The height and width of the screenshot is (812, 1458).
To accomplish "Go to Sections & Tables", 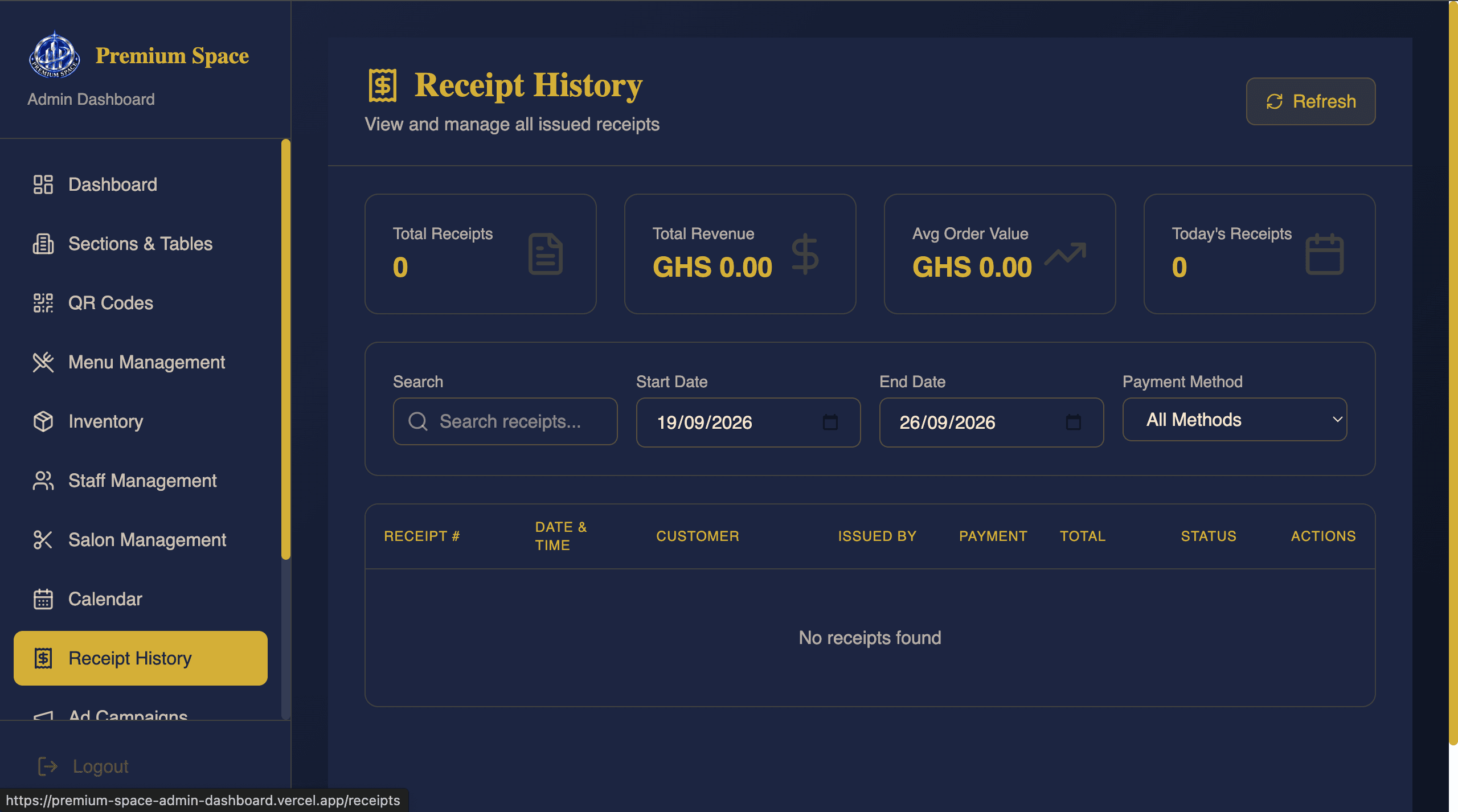I will tap(141, 244).
